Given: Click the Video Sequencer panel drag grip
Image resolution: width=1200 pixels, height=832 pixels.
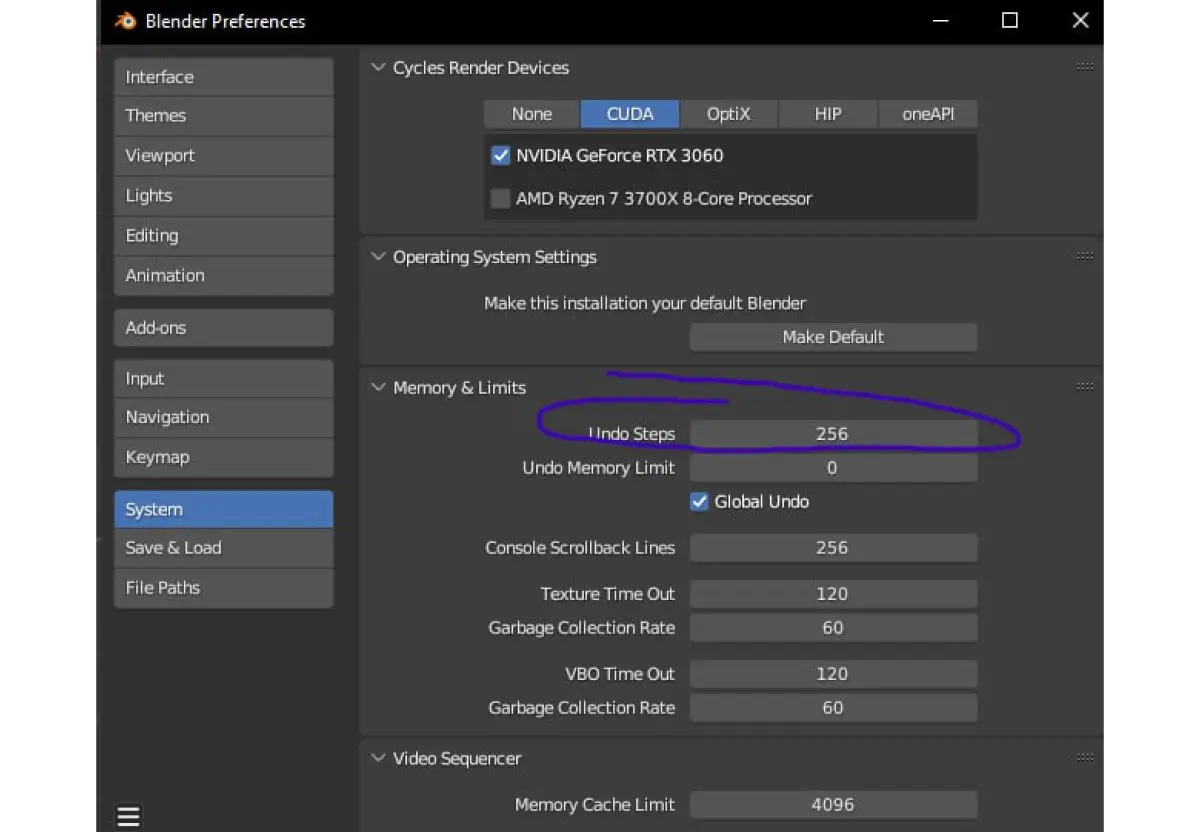Looking at the screenshot, I should 1085,758.
